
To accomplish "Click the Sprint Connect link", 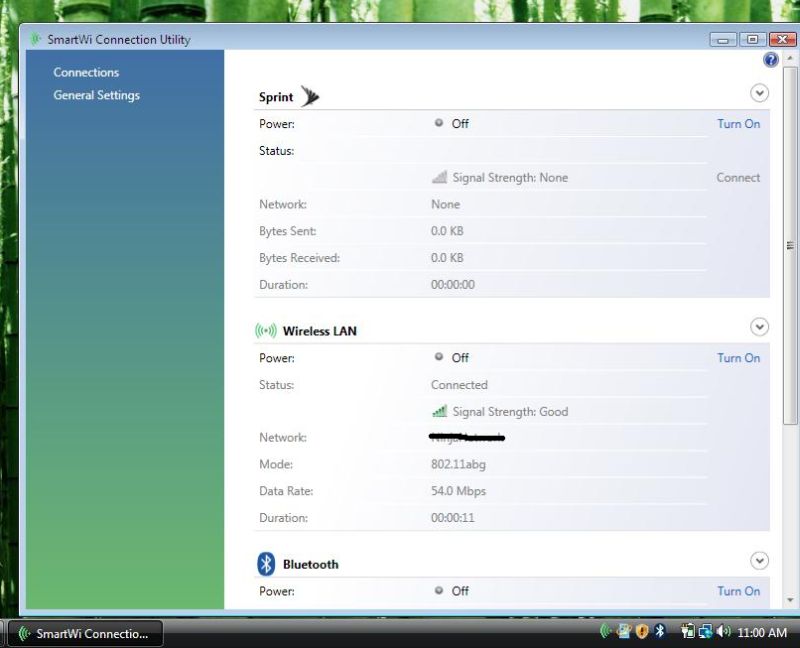I will click(x=738, y=178).
